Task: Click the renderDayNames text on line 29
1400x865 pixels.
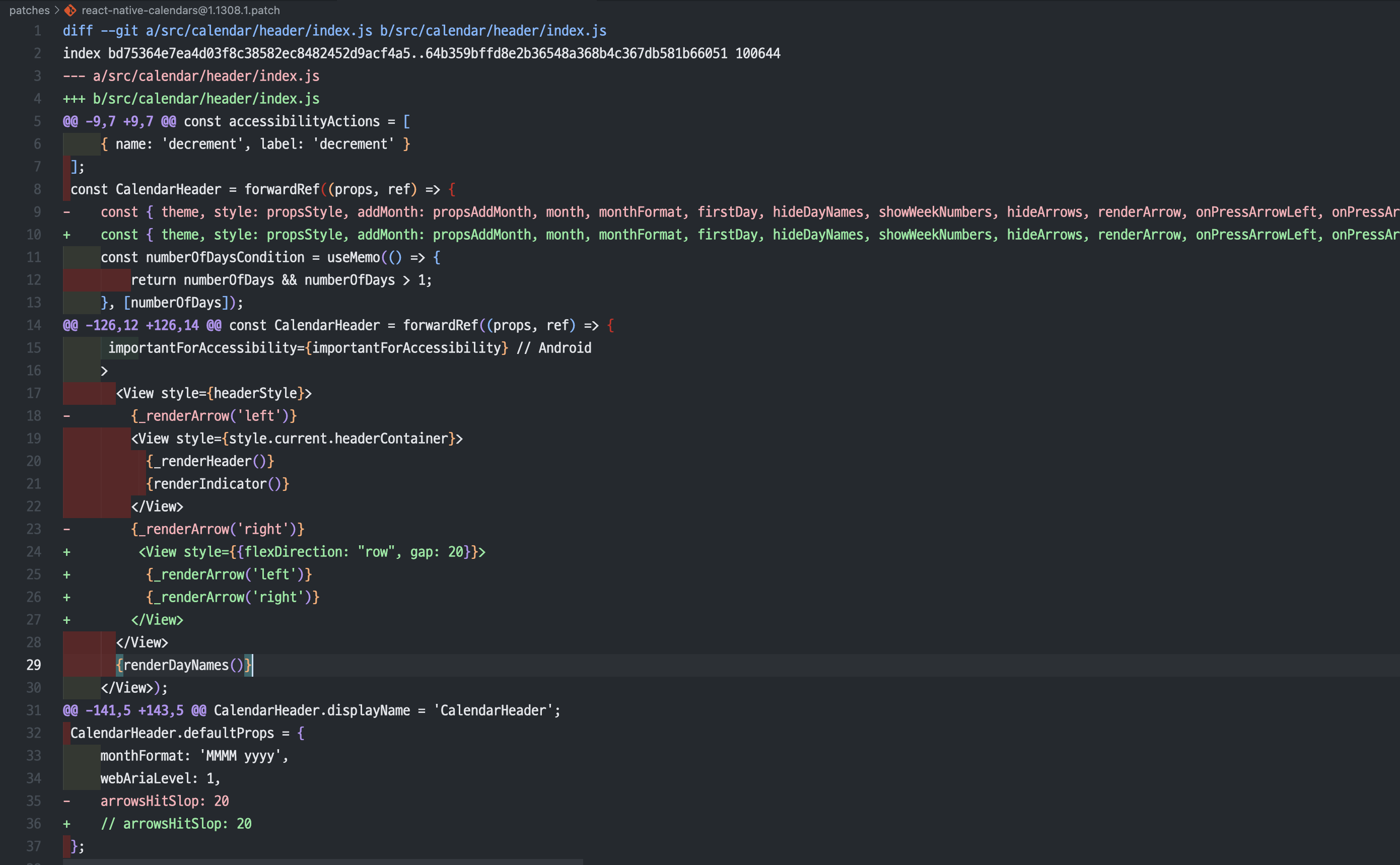Action: (x=176, y=665)
